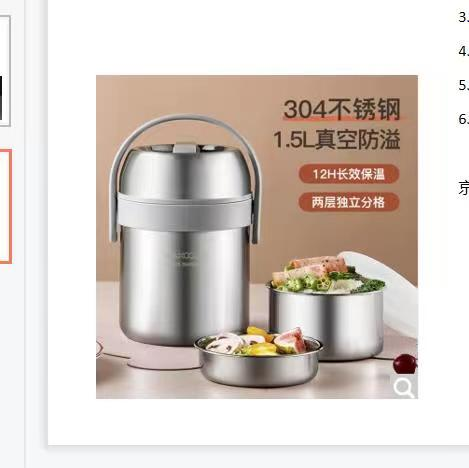Click the shallow bowl with mushrooms
The image size is (469, 468).
tap(259, 360)
